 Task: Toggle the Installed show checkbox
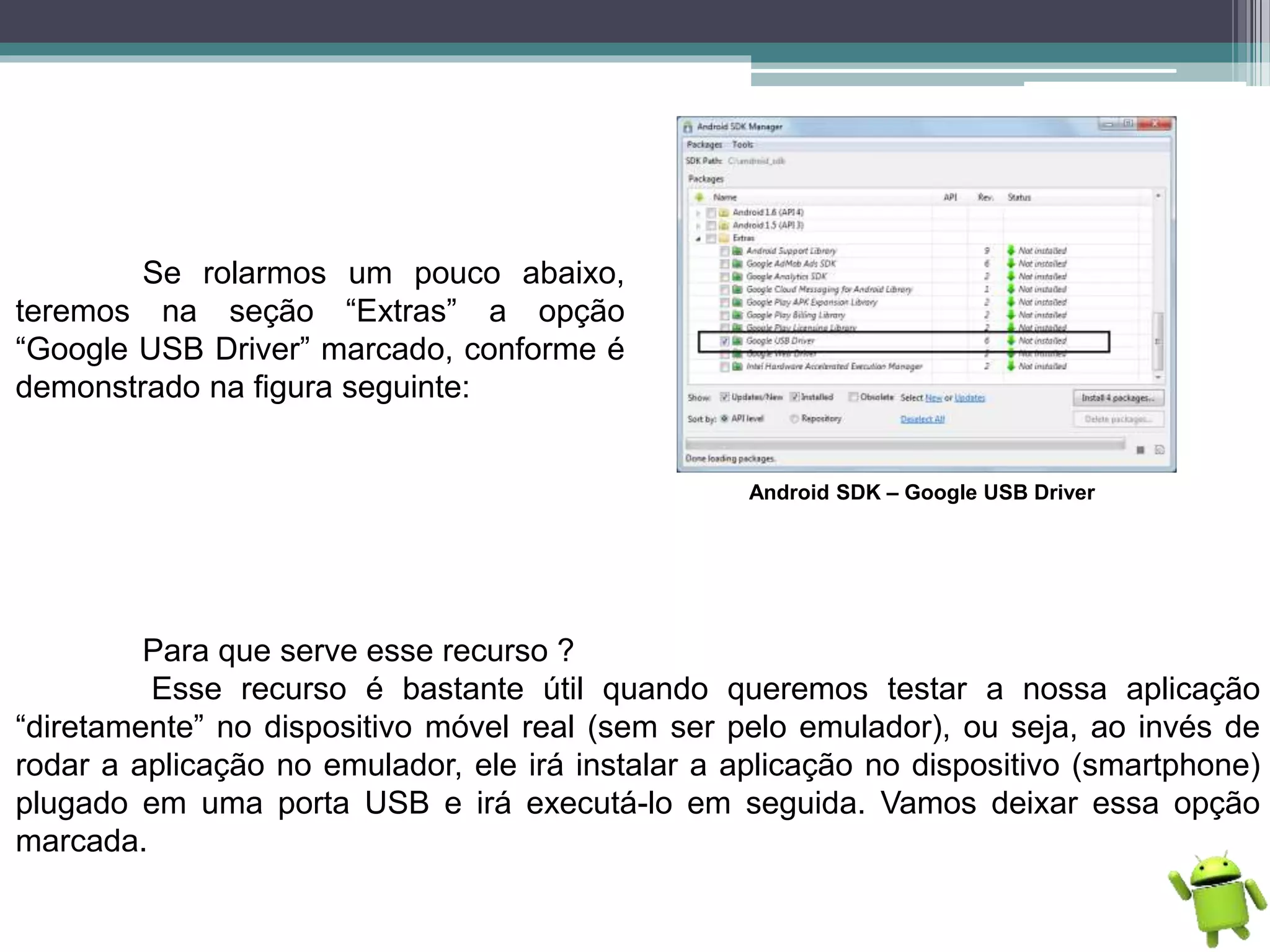click(x=794, y=397)
